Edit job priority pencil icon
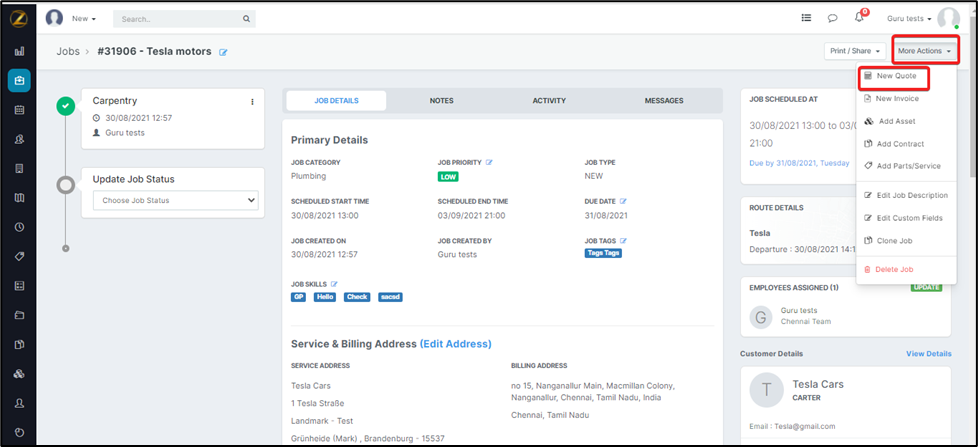The image size is (978, 447). click(490, 162)
